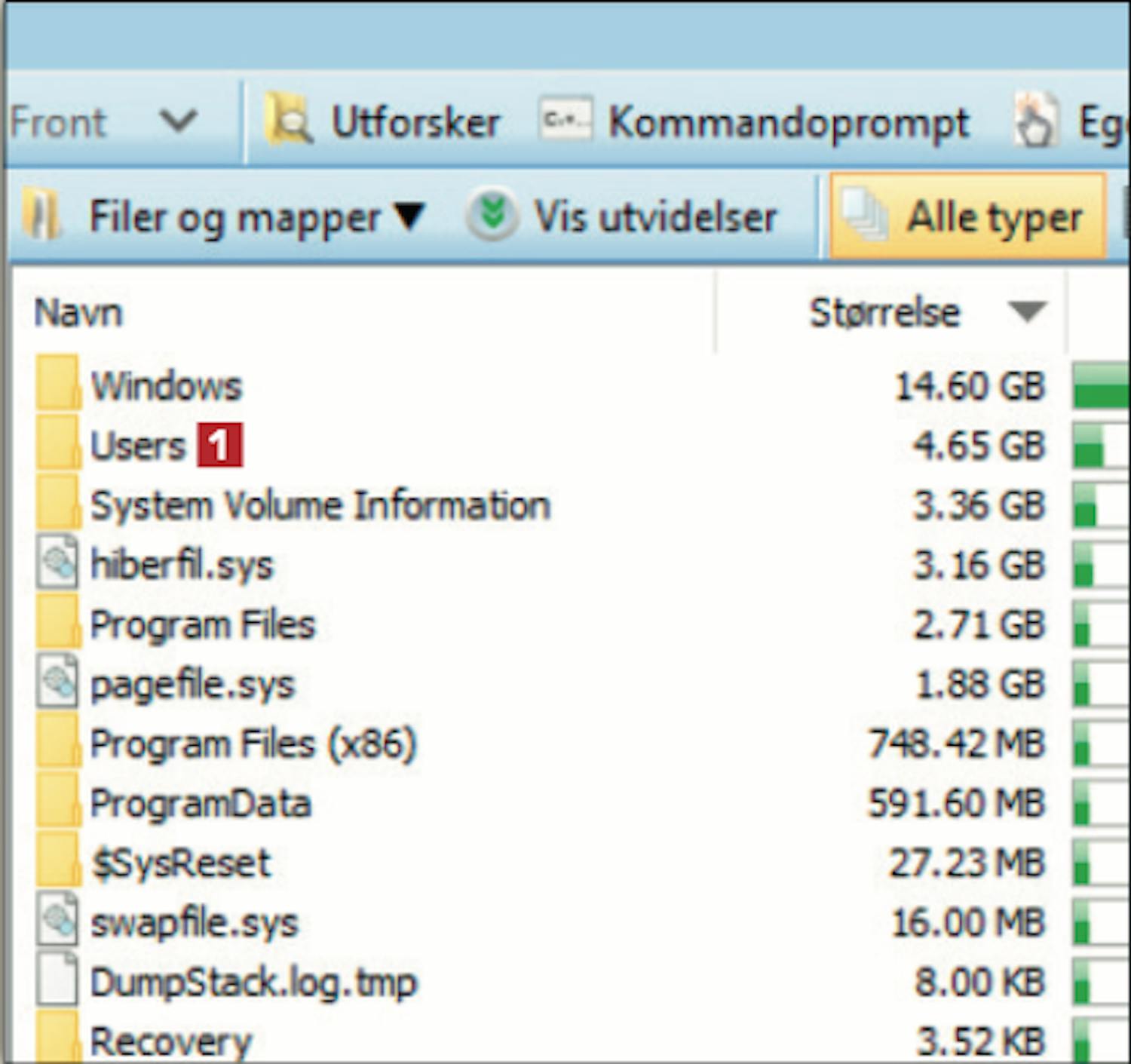Click the Størrelse sort arrow
Viewport: 1131px width, 1064px height.
pyautogui.click(x=1028, y=311)
